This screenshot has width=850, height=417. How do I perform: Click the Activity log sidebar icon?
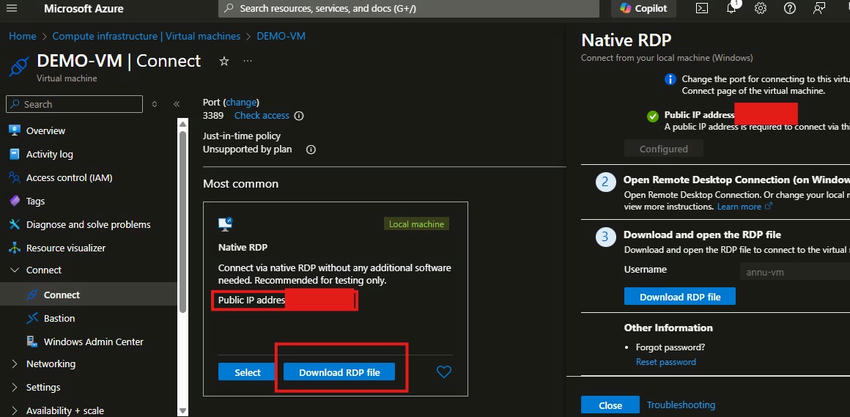click(15, 155)
